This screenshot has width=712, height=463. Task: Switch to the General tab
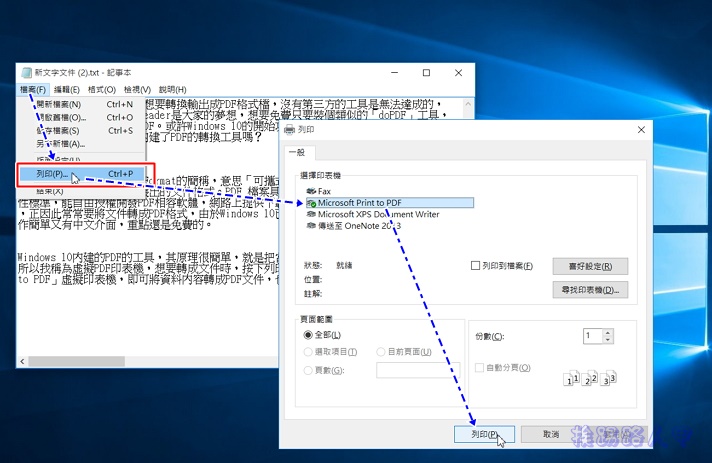(297, 152)
